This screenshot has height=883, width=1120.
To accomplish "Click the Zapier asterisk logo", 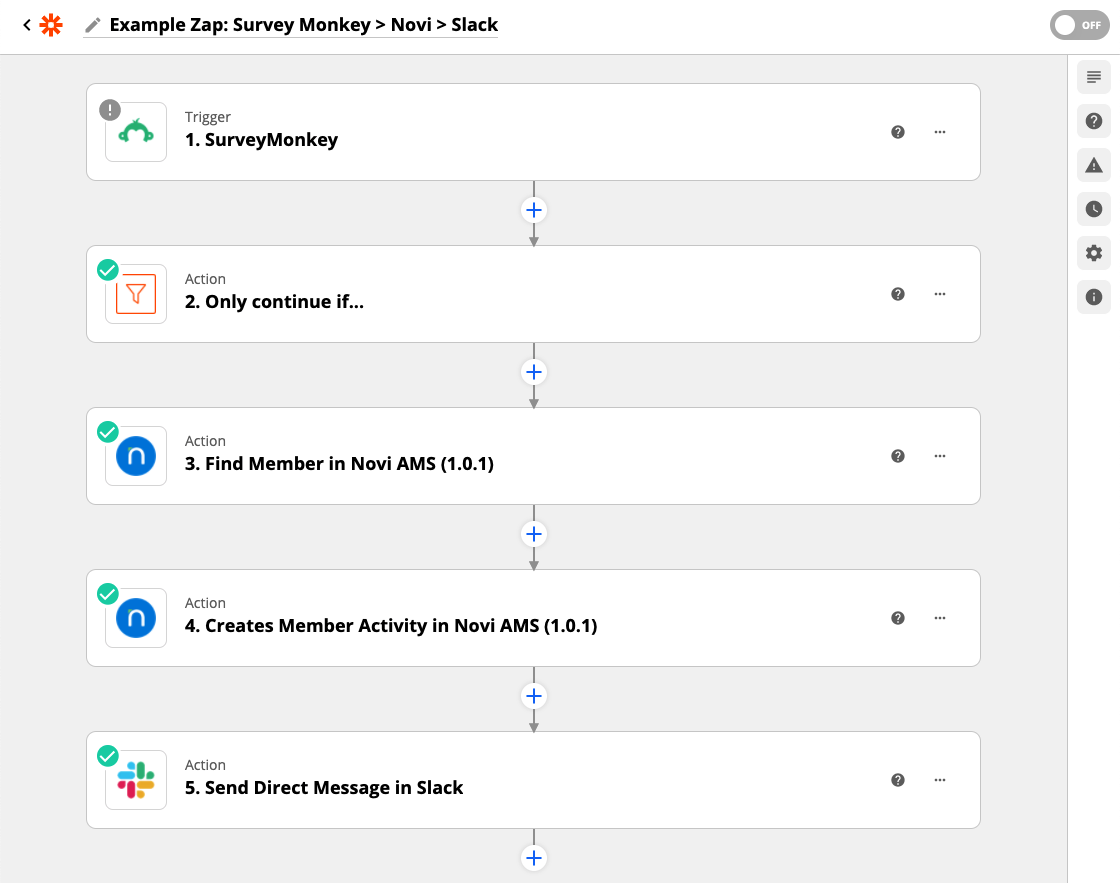I will click(51, 25).
